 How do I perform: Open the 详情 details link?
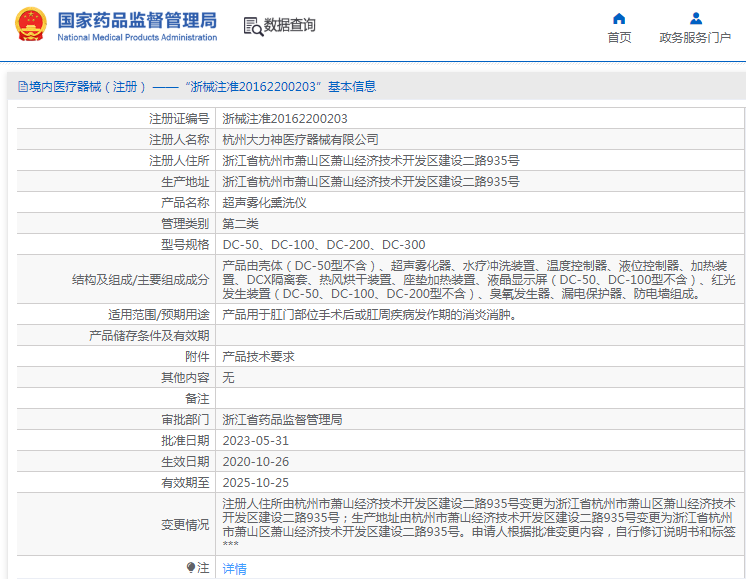[234, 569]
